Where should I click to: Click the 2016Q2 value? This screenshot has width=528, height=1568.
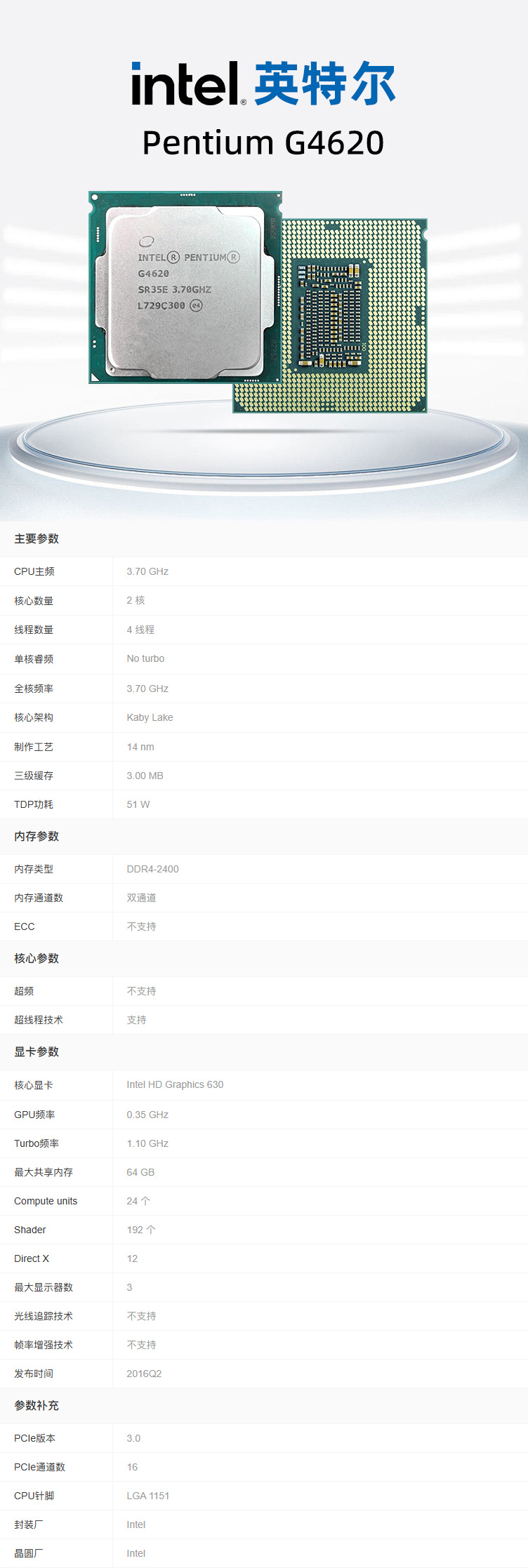[144, 1374]
